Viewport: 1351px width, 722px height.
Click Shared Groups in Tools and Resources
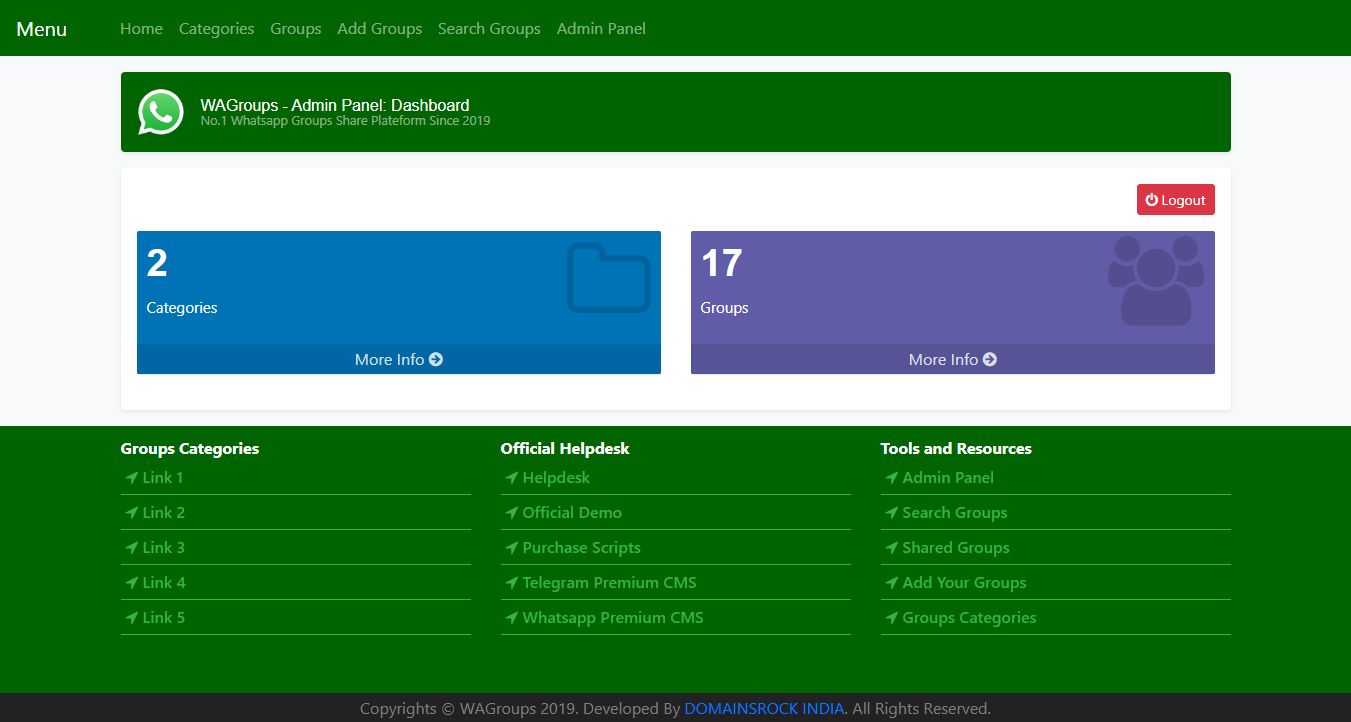pyautogui.click(x=955, y=548)
